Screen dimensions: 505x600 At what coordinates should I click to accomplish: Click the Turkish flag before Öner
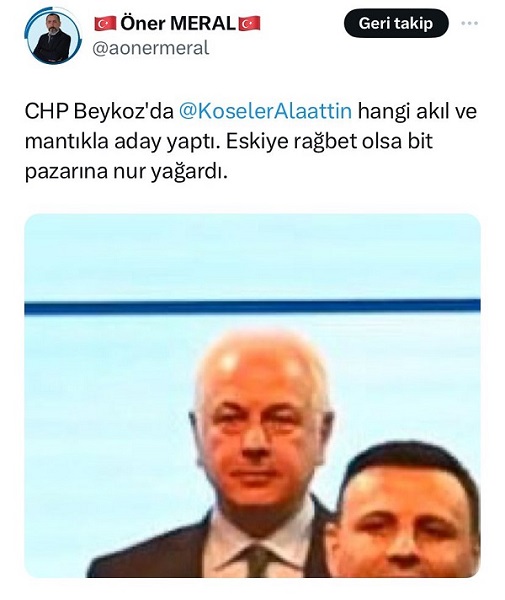(105, 24)
